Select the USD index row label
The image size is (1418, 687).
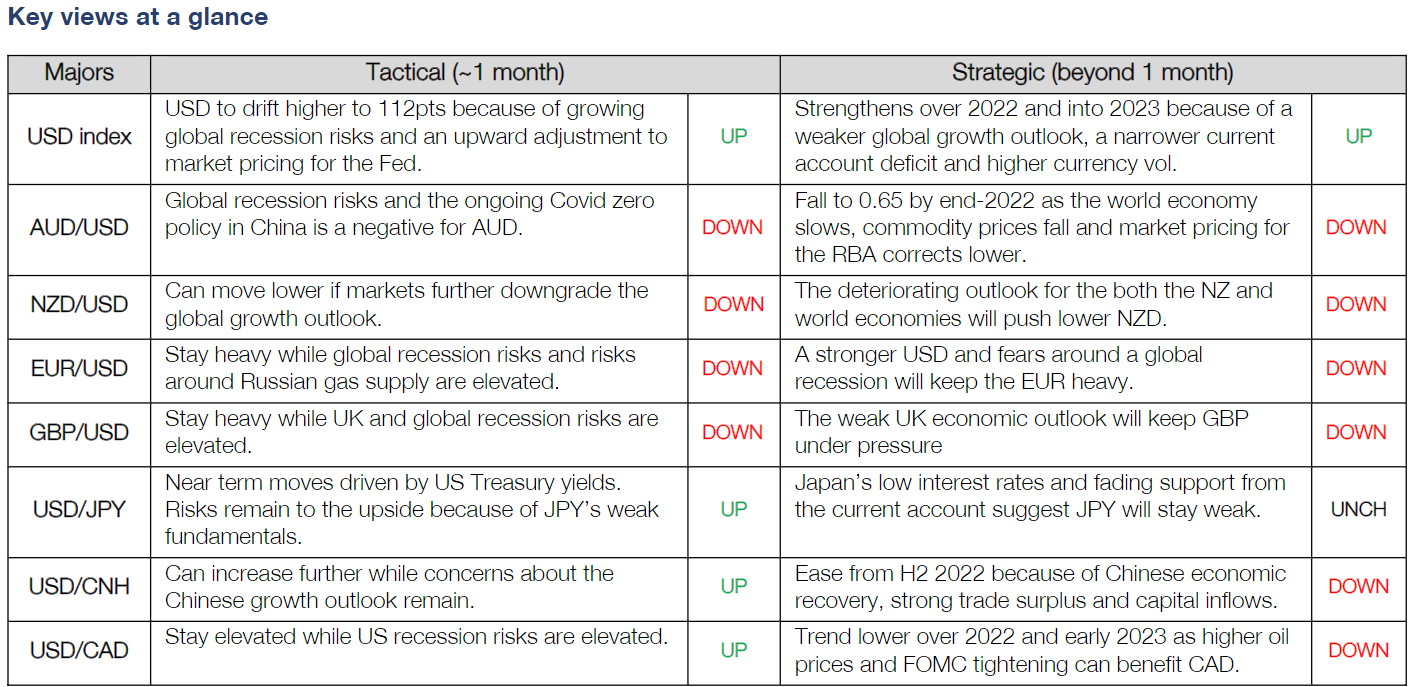point(79,137)
